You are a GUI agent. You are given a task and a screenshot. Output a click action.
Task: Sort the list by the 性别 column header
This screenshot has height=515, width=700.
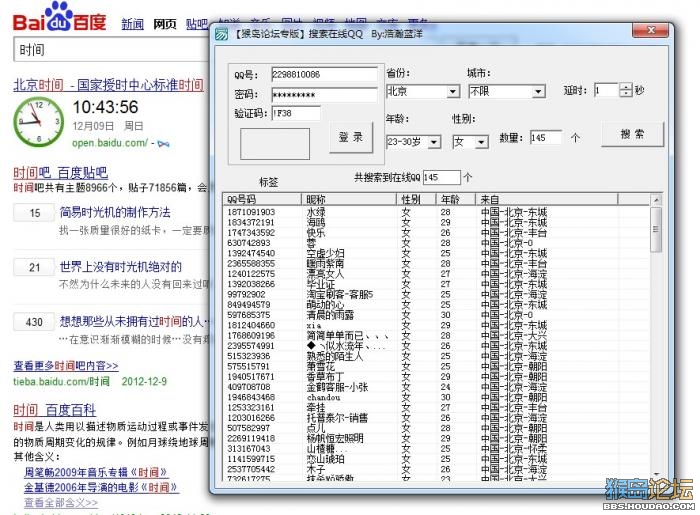416,199
